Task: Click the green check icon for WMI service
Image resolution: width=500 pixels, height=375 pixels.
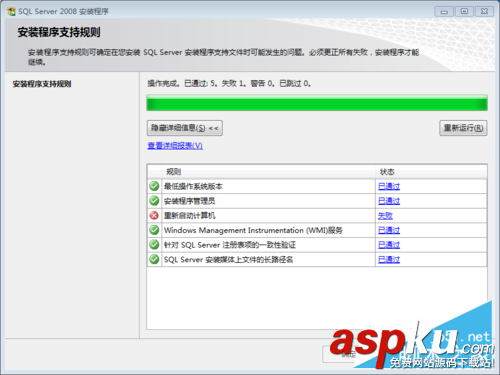Action: pos(154,230)
